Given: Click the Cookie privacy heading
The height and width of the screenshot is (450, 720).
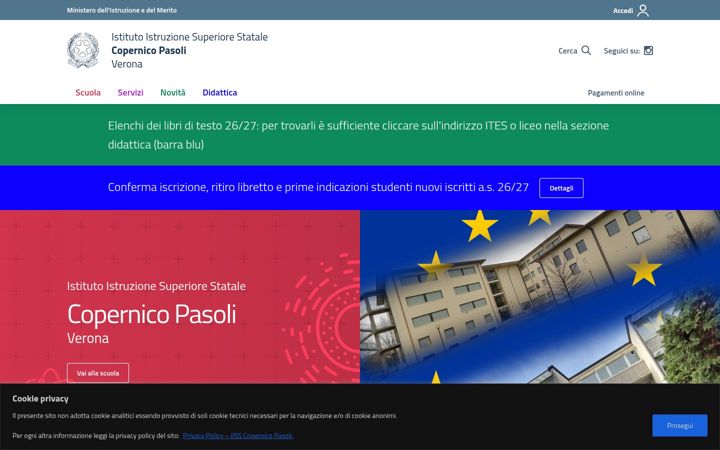Looking at the screenshot, I should [x=40, y=399].
